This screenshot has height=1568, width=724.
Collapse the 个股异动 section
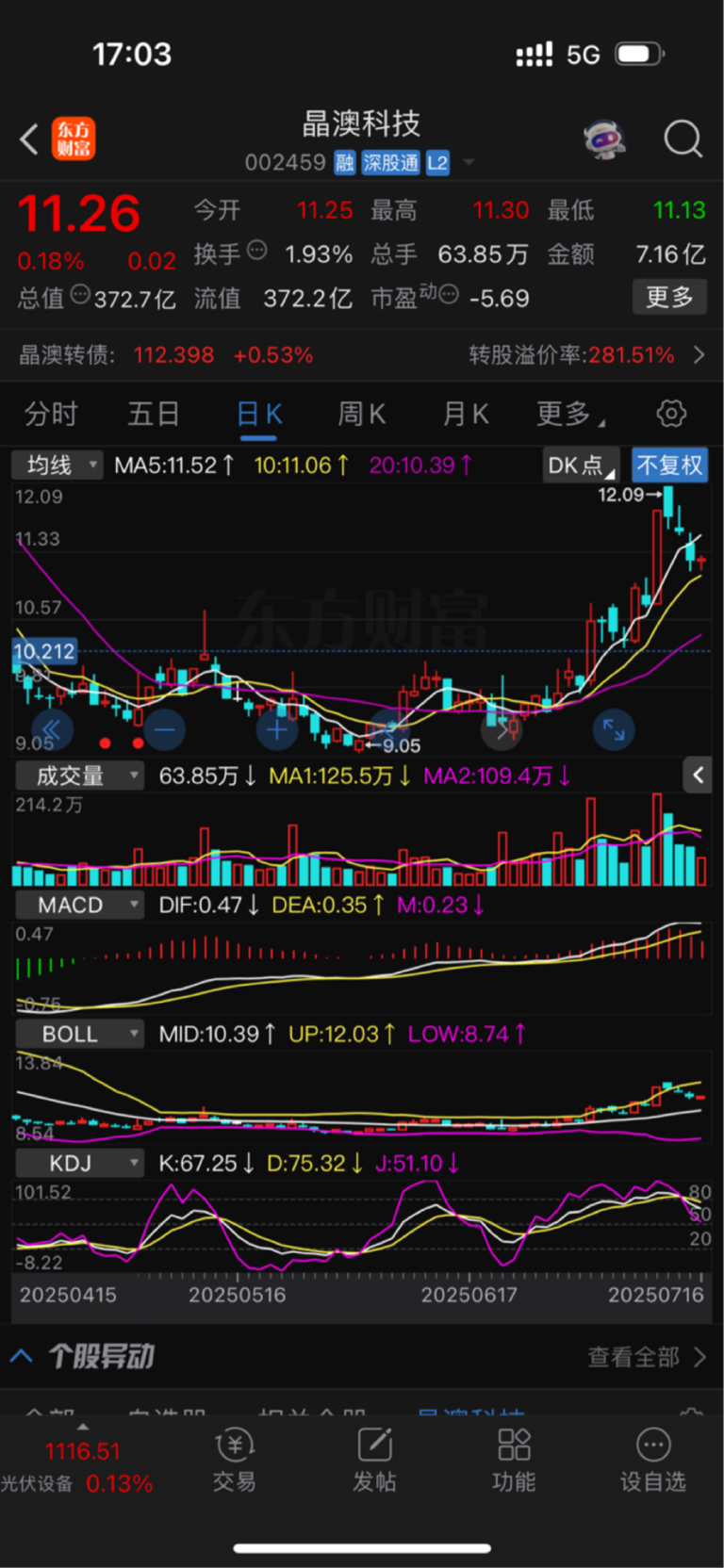pos(22,1356)
